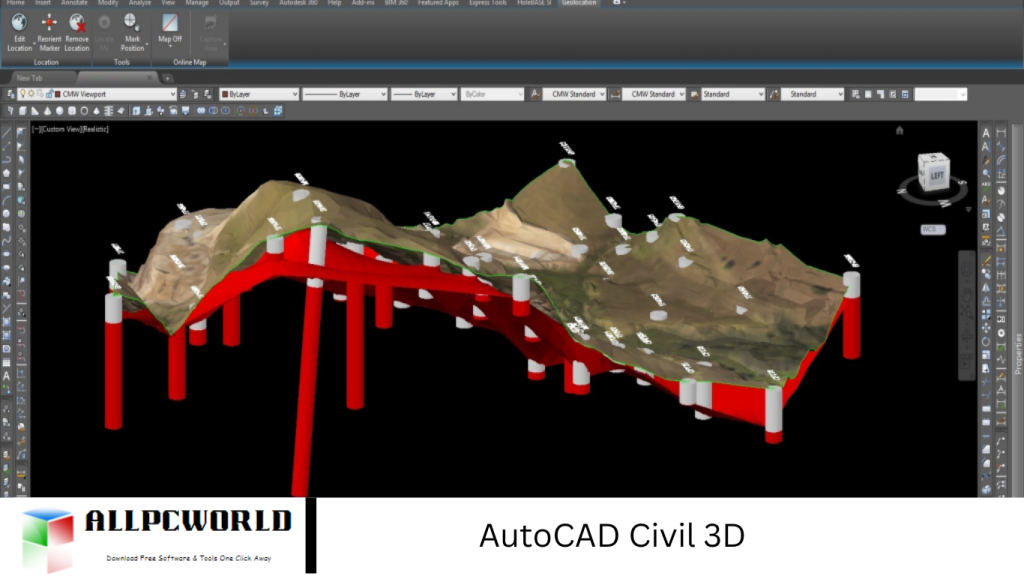1024x576 pixels.
Task: Open the Insert ribbon tab
Action: pos(42,3)
